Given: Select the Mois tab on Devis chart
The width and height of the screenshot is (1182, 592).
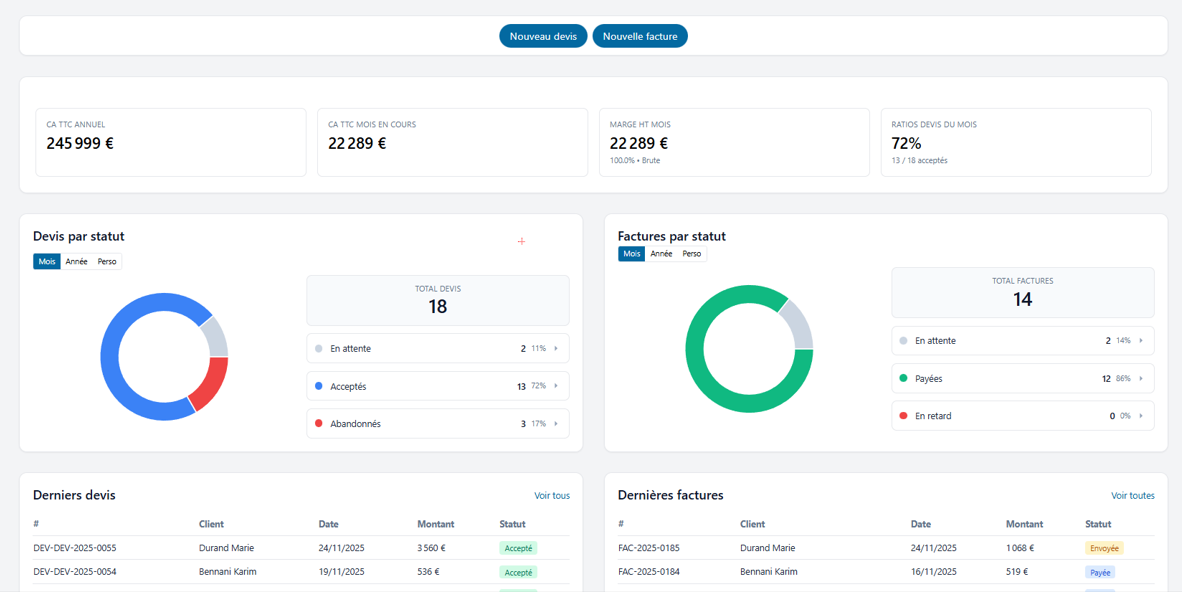Looking at the screenshot, I should [46, 260].
